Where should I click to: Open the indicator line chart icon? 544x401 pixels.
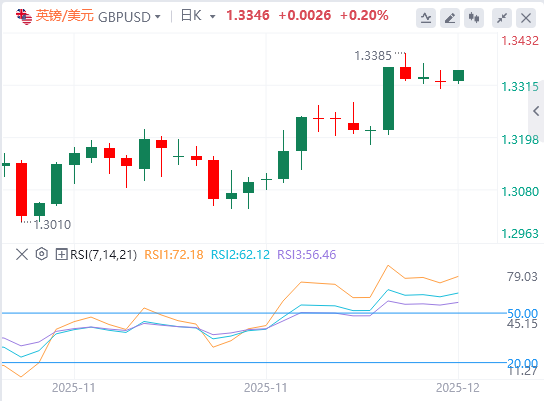pos(426,18)
